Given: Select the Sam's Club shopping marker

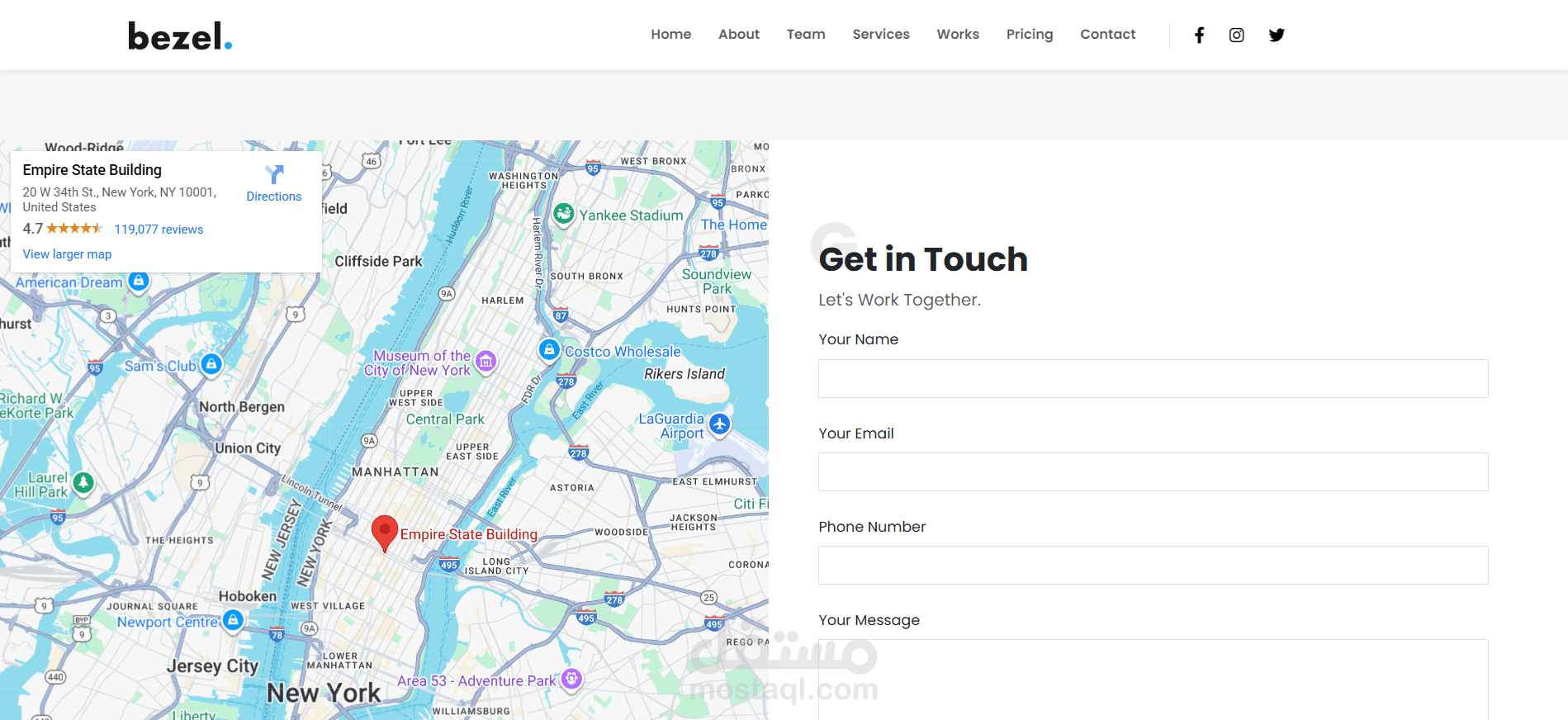Looking at the screenshot, I should click(x=211, y=364).
